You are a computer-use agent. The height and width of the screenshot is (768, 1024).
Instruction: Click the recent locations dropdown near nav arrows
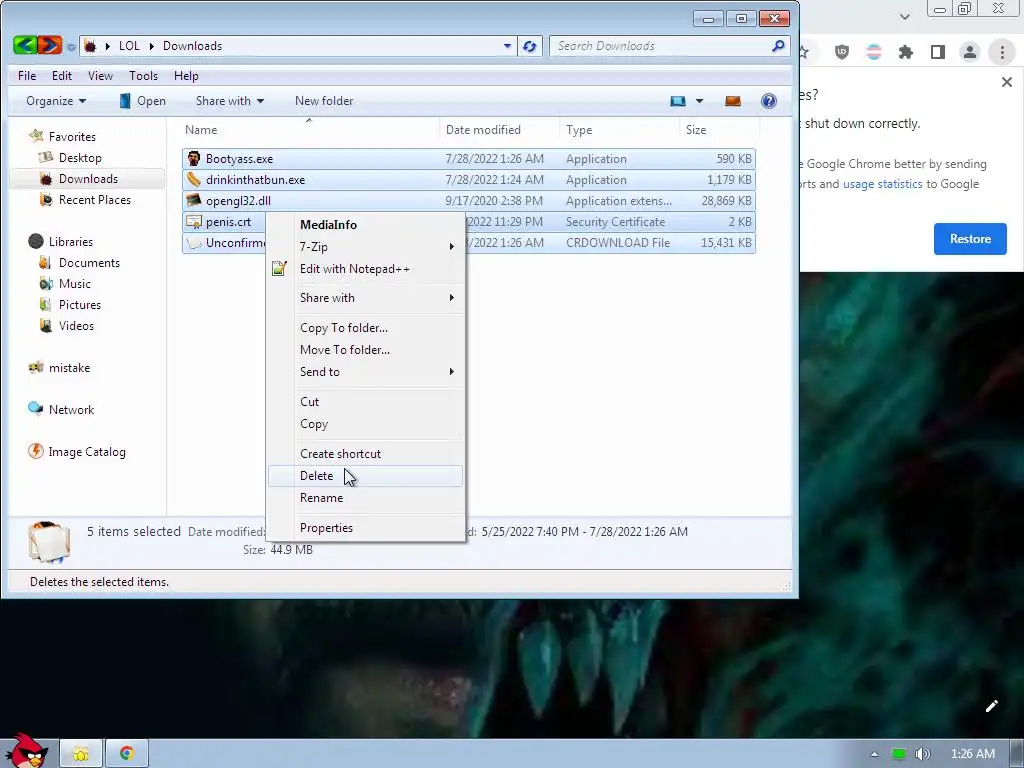click(x=71, y=47)
